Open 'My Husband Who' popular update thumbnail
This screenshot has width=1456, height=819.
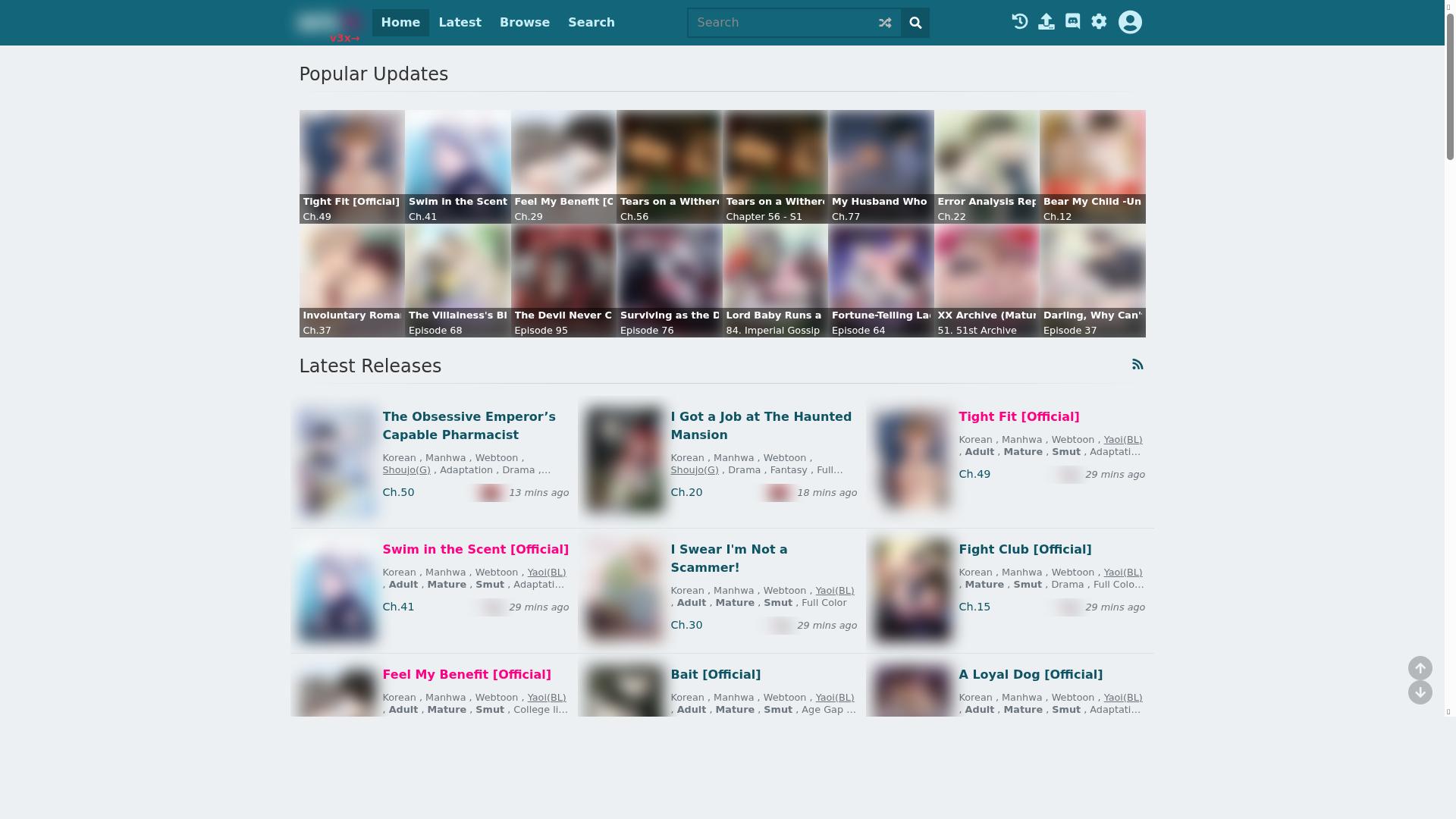880,167
